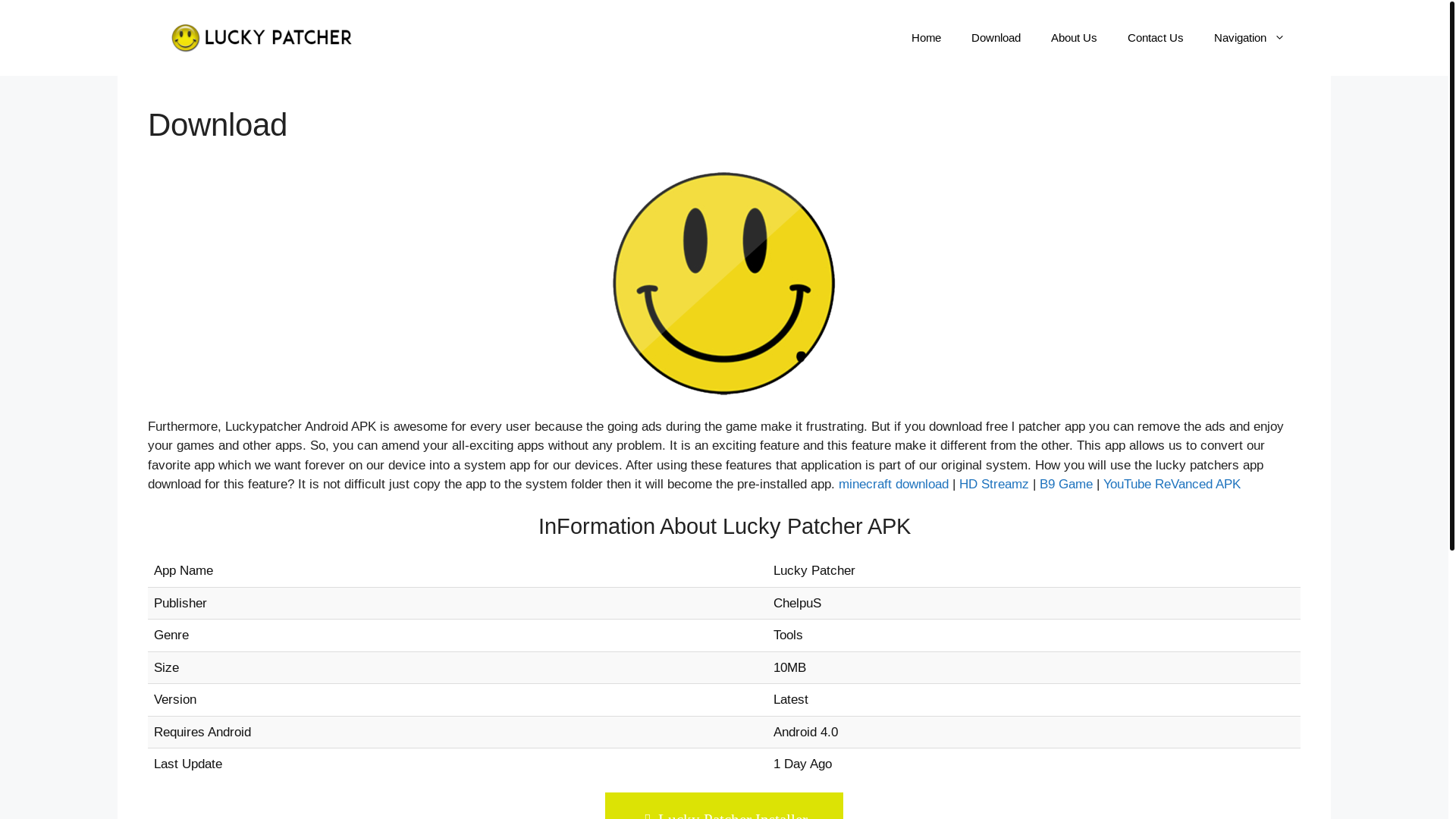Image resolution: width=1456 pixels, height=819 pixels.
Task: Expand the Navigation dropdown menu
Action: tap(1249, 38)
